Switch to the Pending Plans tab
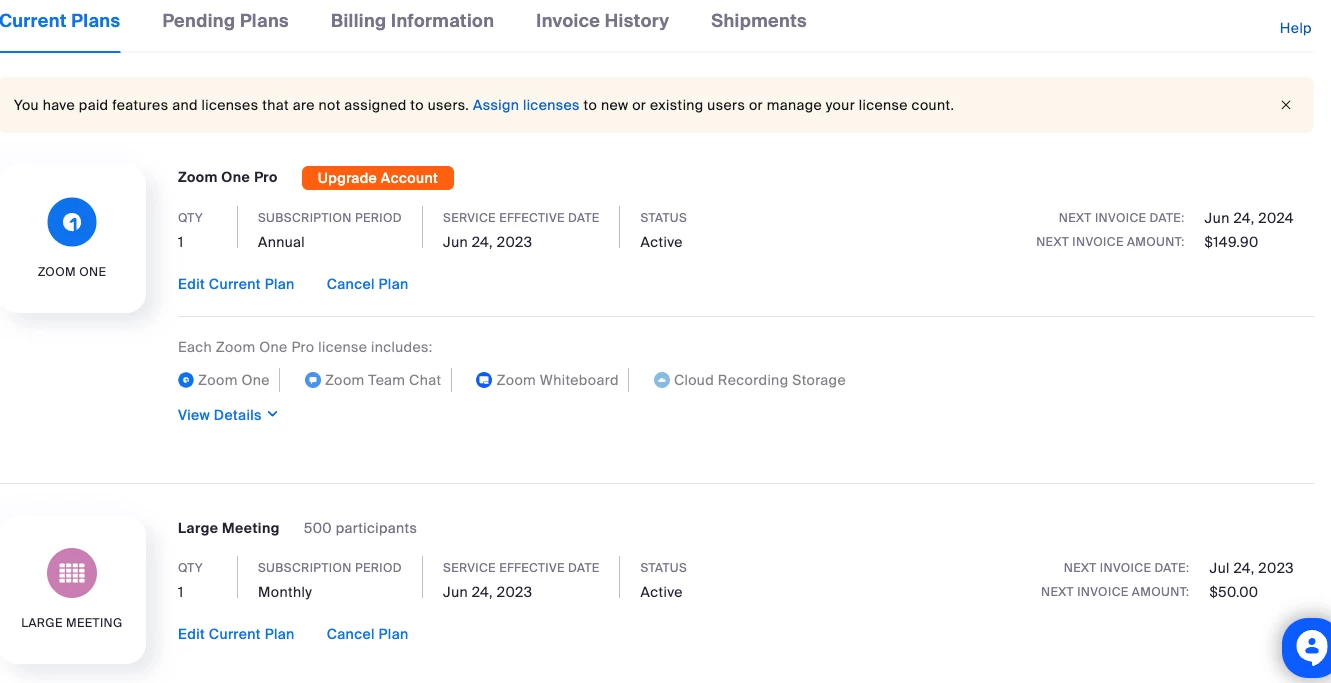This screenshot has width=1331, height=683. point(225,21)
